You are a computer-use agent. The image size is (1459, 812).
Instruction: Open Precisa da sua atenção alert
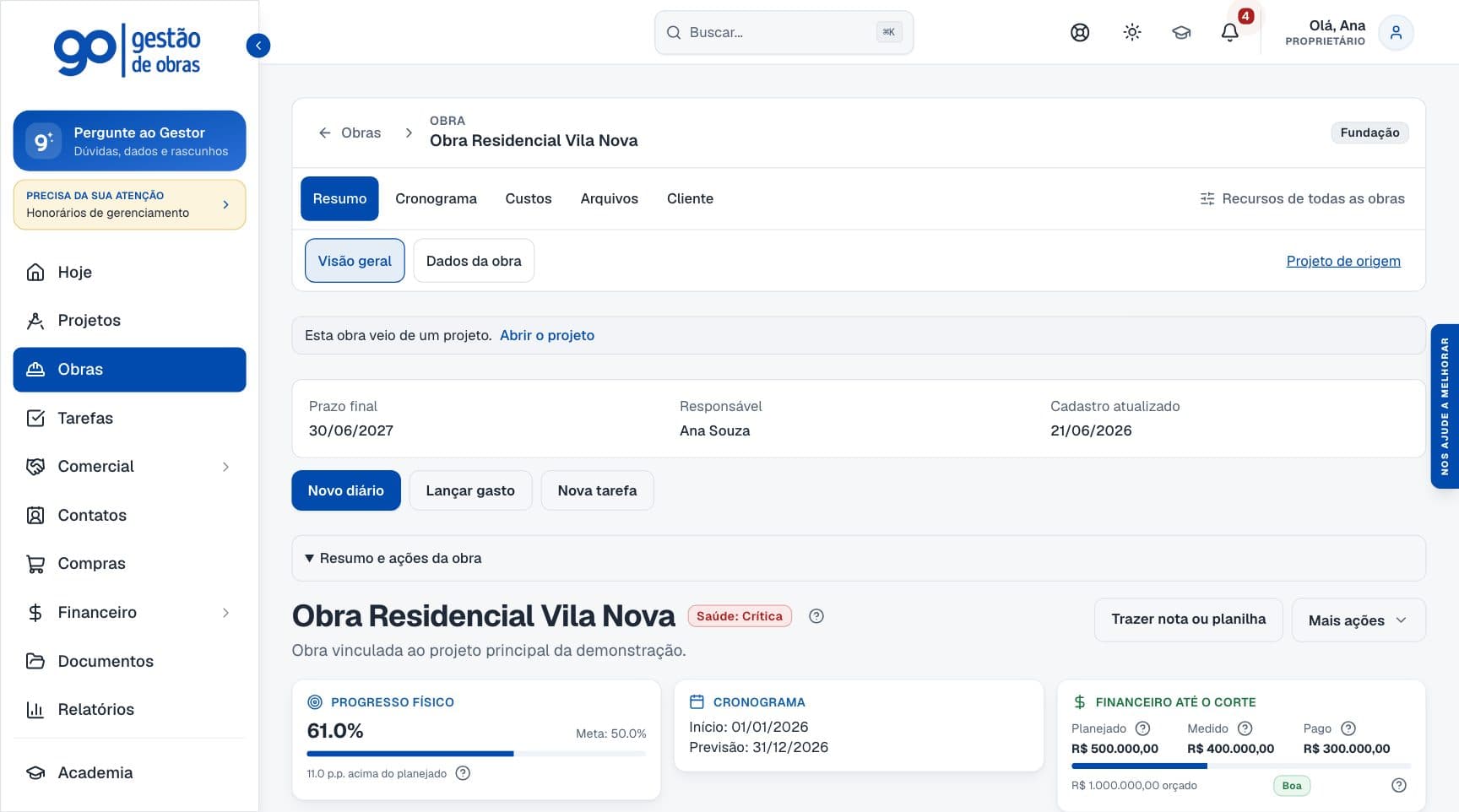[x=129, y=204]
